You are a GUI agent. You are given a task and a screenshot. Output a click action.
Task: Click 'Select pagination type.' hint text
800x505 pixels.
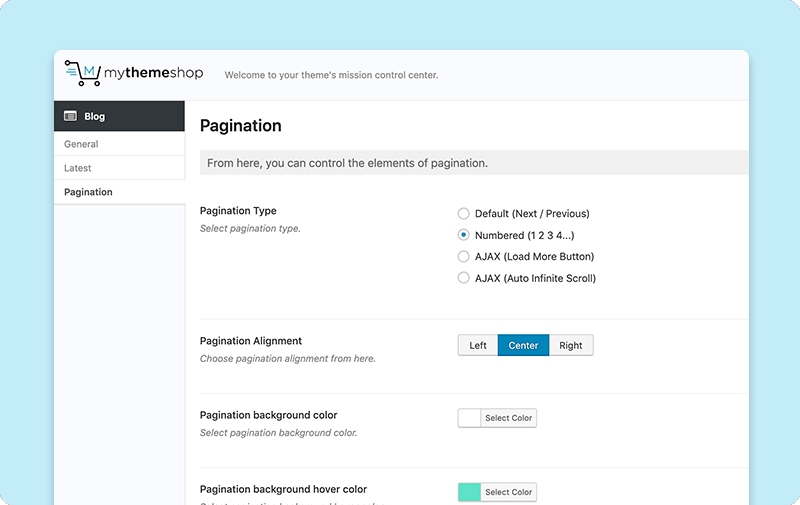click(x=250, y=229)
